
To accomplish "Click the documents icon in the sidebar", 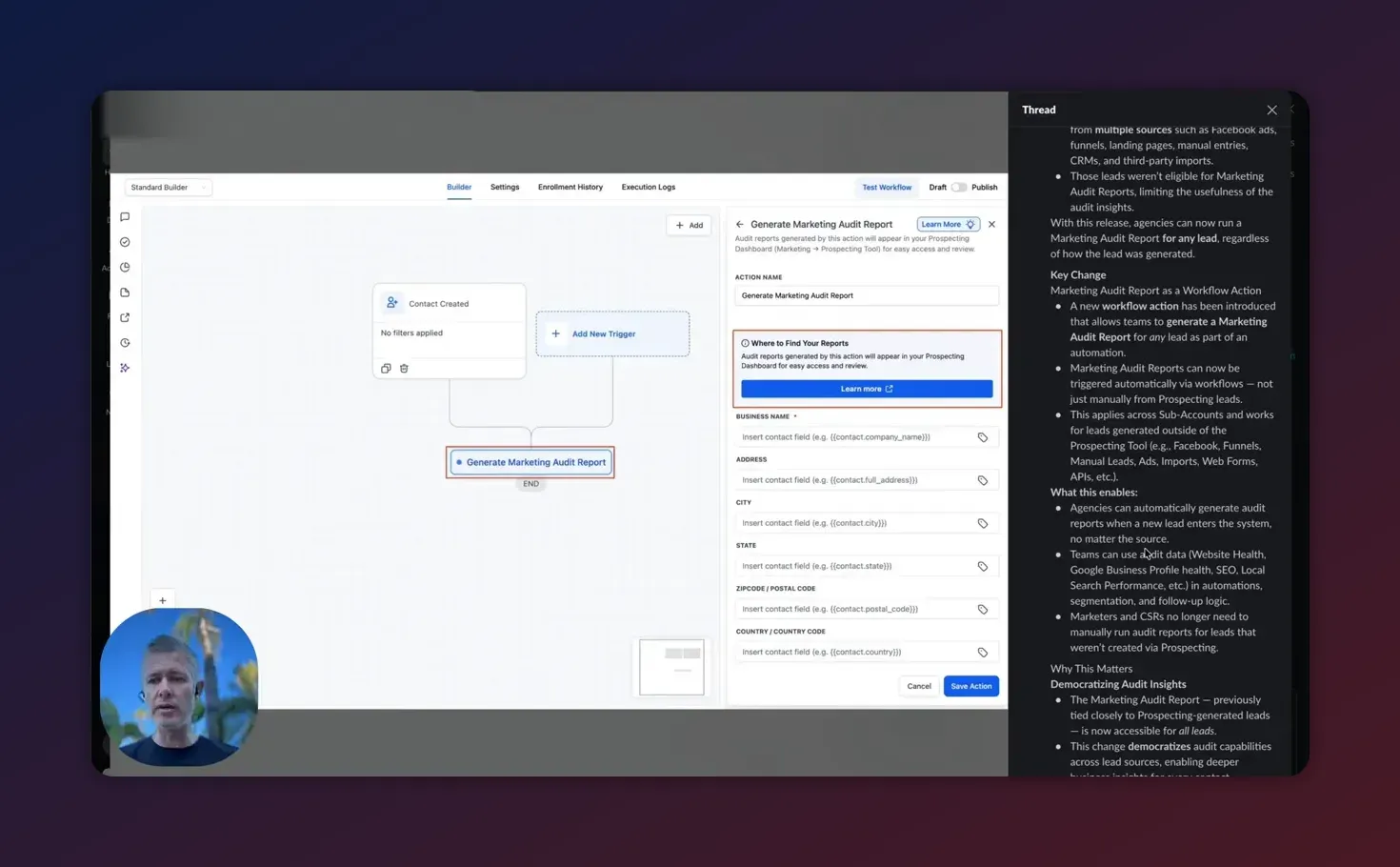I will 125,292.
